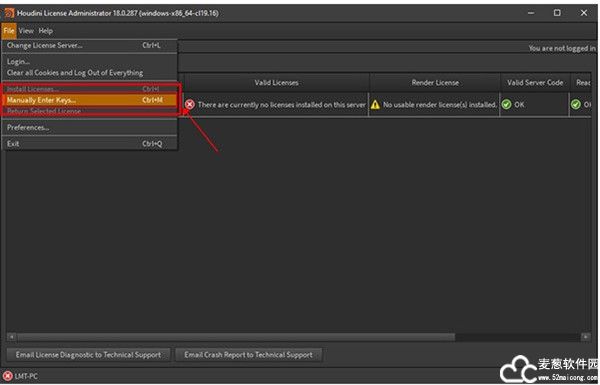Maximize the License Administrator window
This screenshot has height=385, width=600.
557,13
